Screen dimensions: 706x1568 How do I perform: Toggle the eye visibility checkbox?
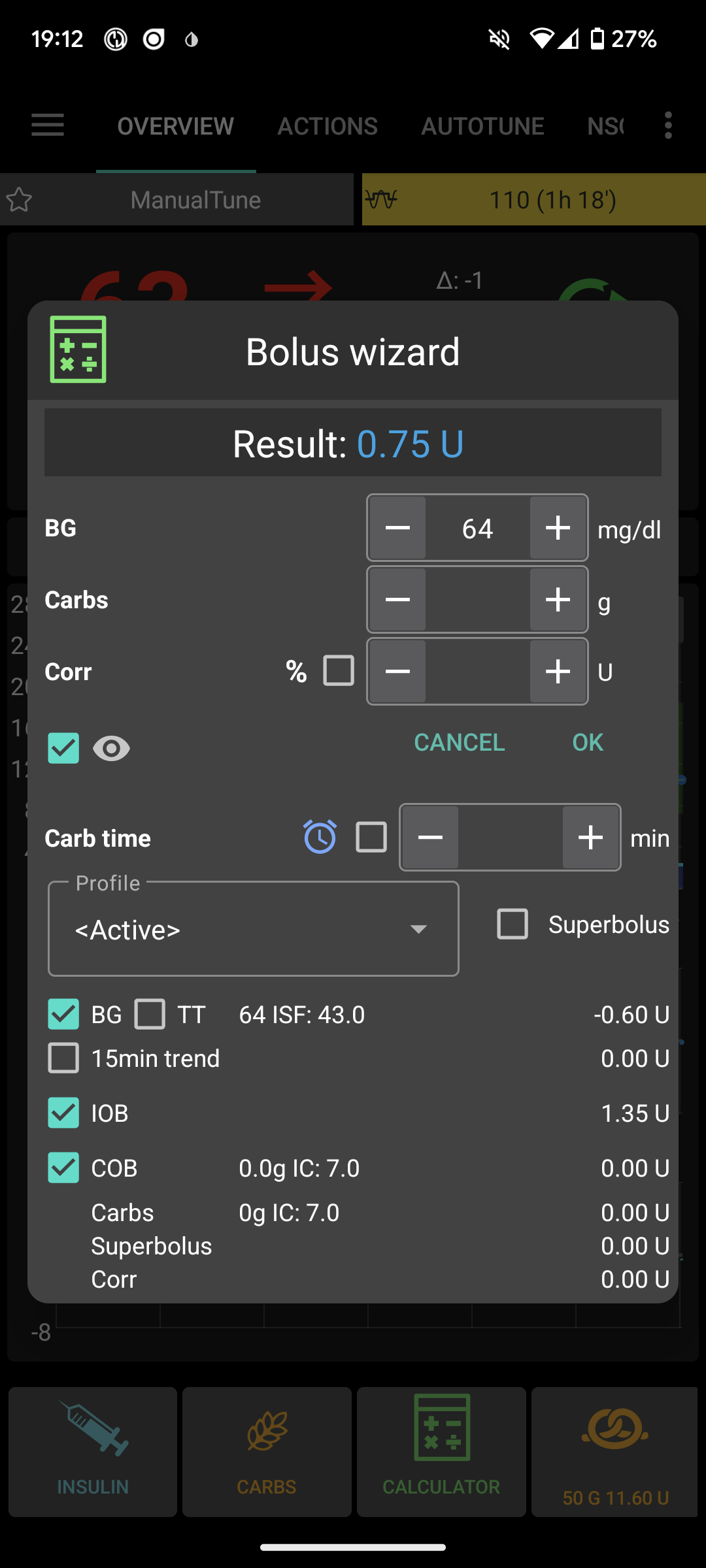point(63,749)
